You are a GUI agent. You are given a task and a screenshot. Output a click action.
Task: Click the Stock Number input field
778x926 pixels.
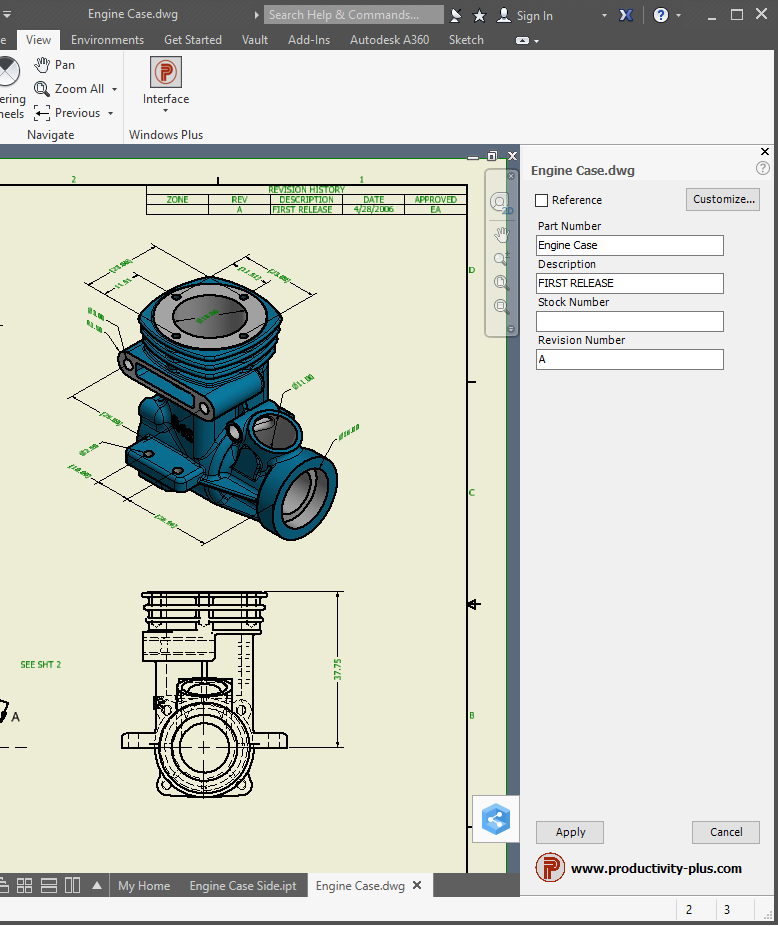pyautogui.click(x=629, y=322)
